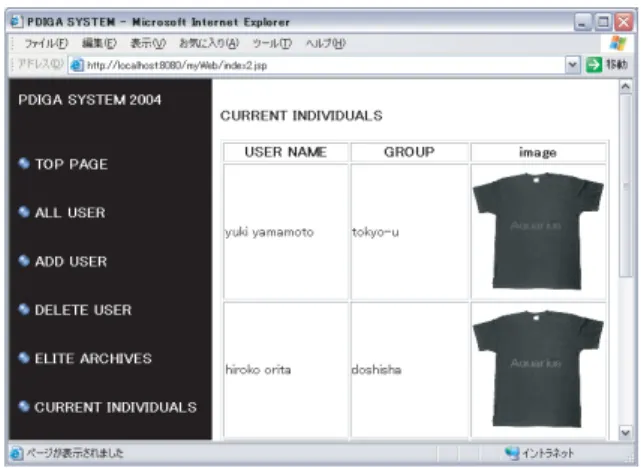
Task: Click into the URL address field
Action: point(325,65)
